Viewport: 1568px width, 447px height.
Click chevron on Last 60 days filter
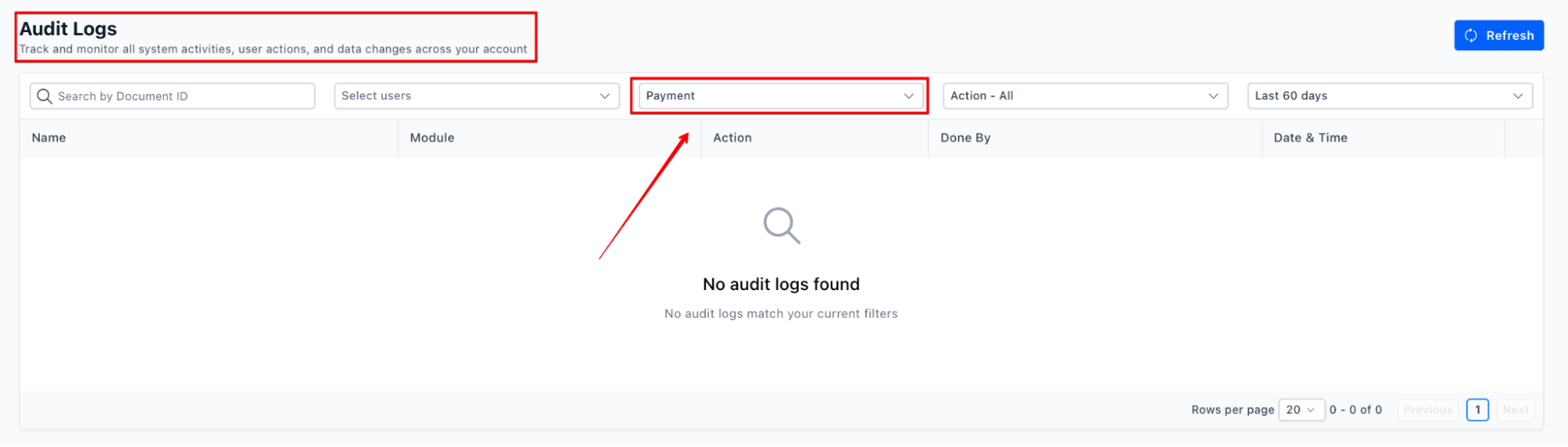point(1518,96)
